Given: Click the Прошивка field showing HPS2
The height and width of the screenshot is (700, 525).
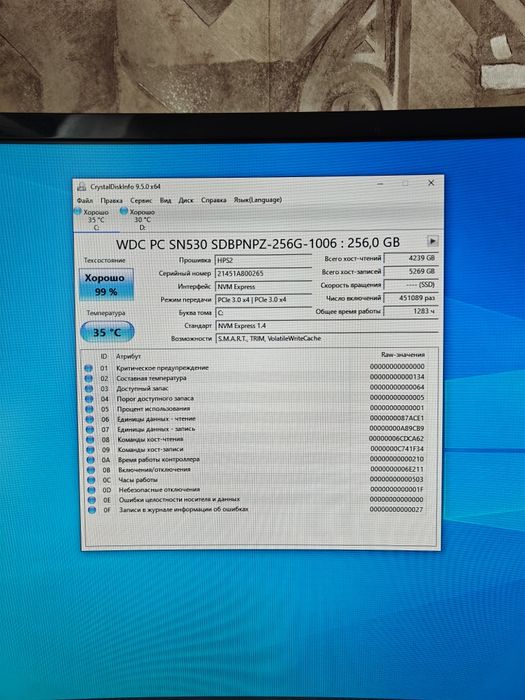Looking at the screenshot, I should click(x=263, y=260).
